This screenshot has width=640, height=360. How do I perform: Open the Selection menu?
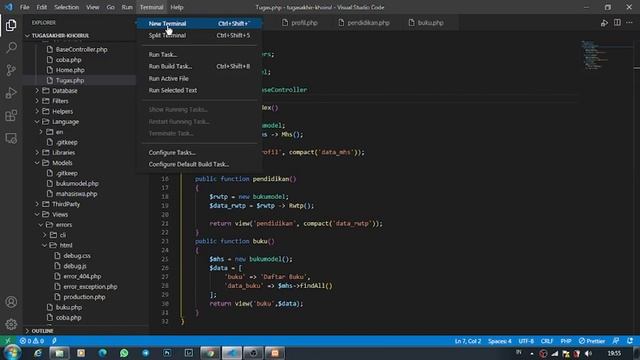click(x=67, y=7)
